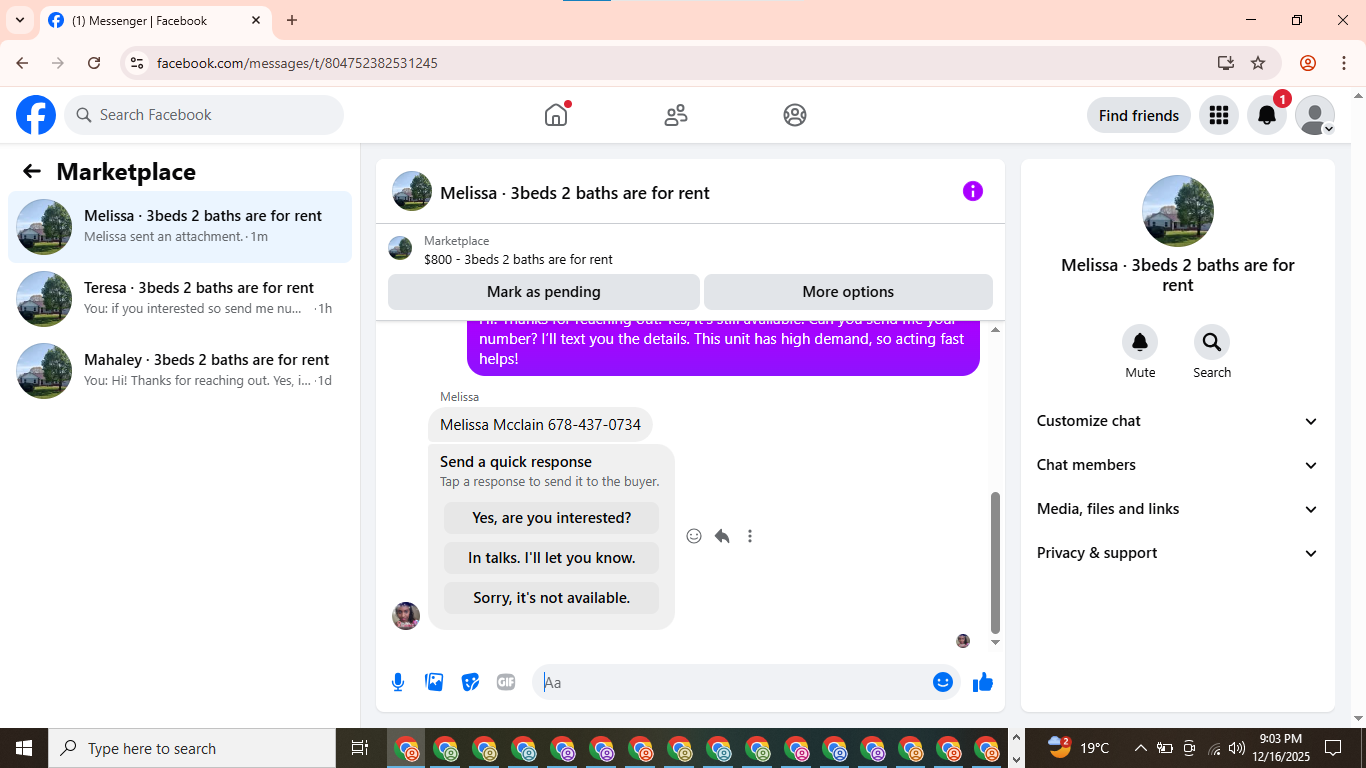Choose a GIF icon

point(506,682)
